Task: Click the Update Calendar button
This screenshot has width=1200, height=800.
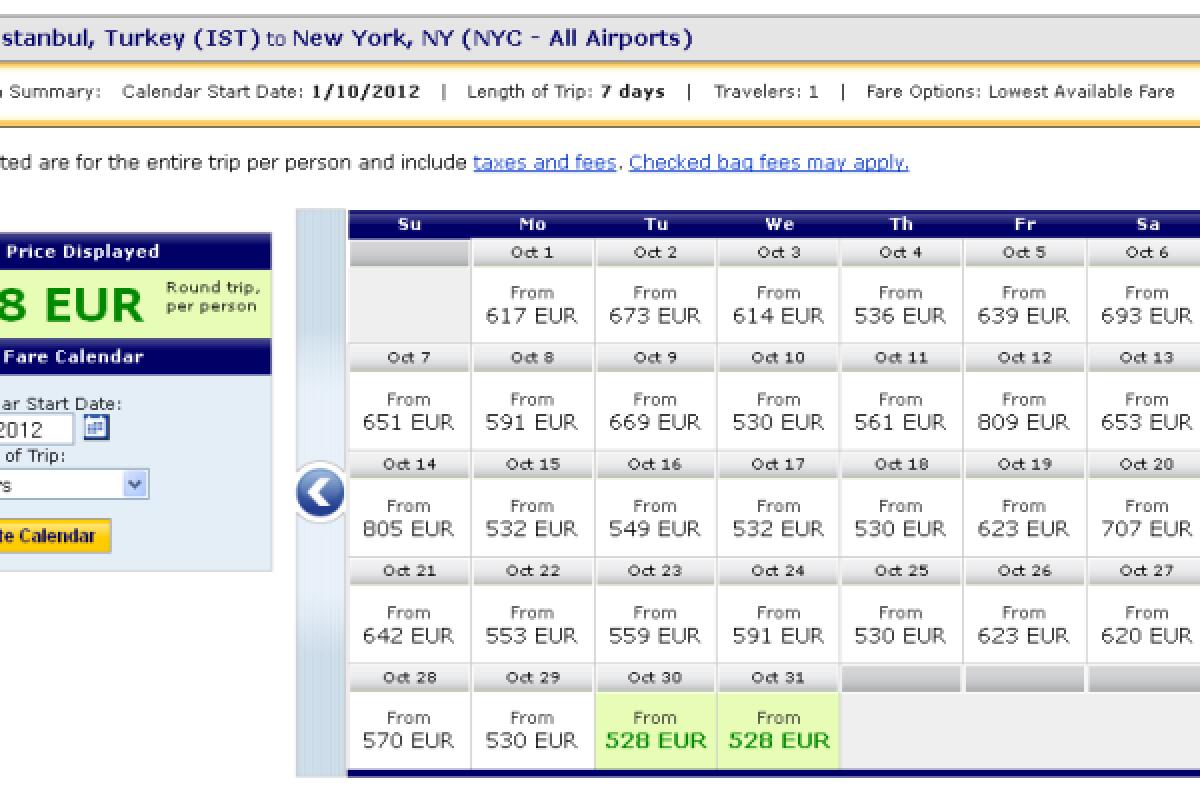Action: pos(55,536)
